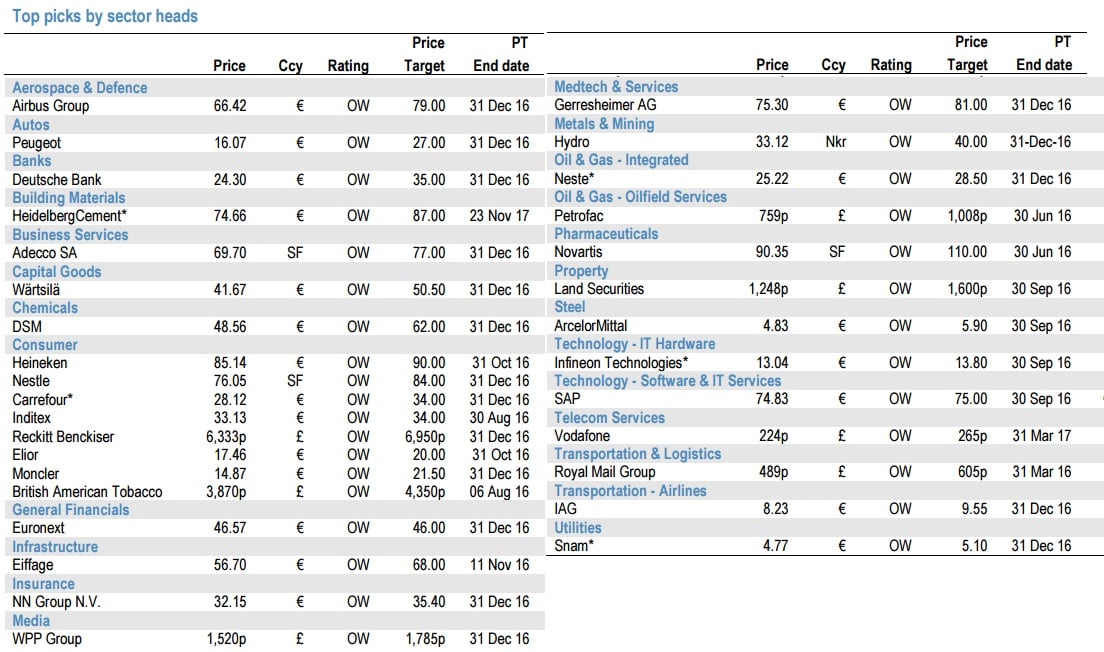The width and height of the screenshot is (1104, 652).
Task: Select the Nkr currency cell for Hydro
Action: (834, 142)
